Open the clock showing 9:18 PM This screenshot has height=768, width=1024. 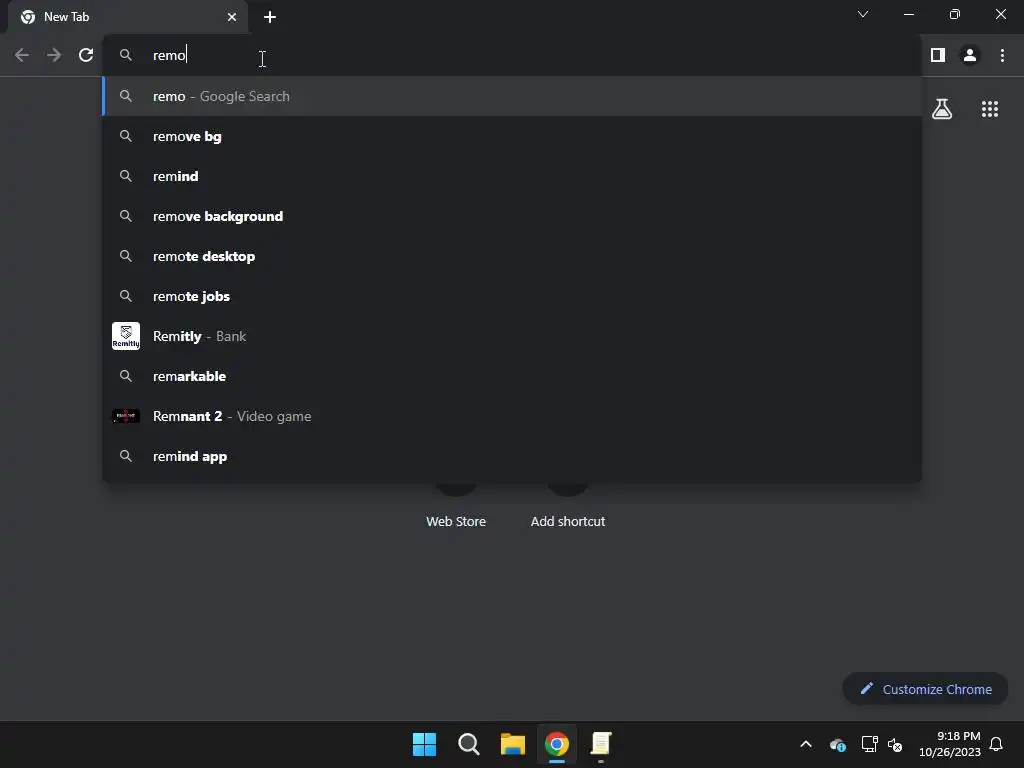[950, 744]
